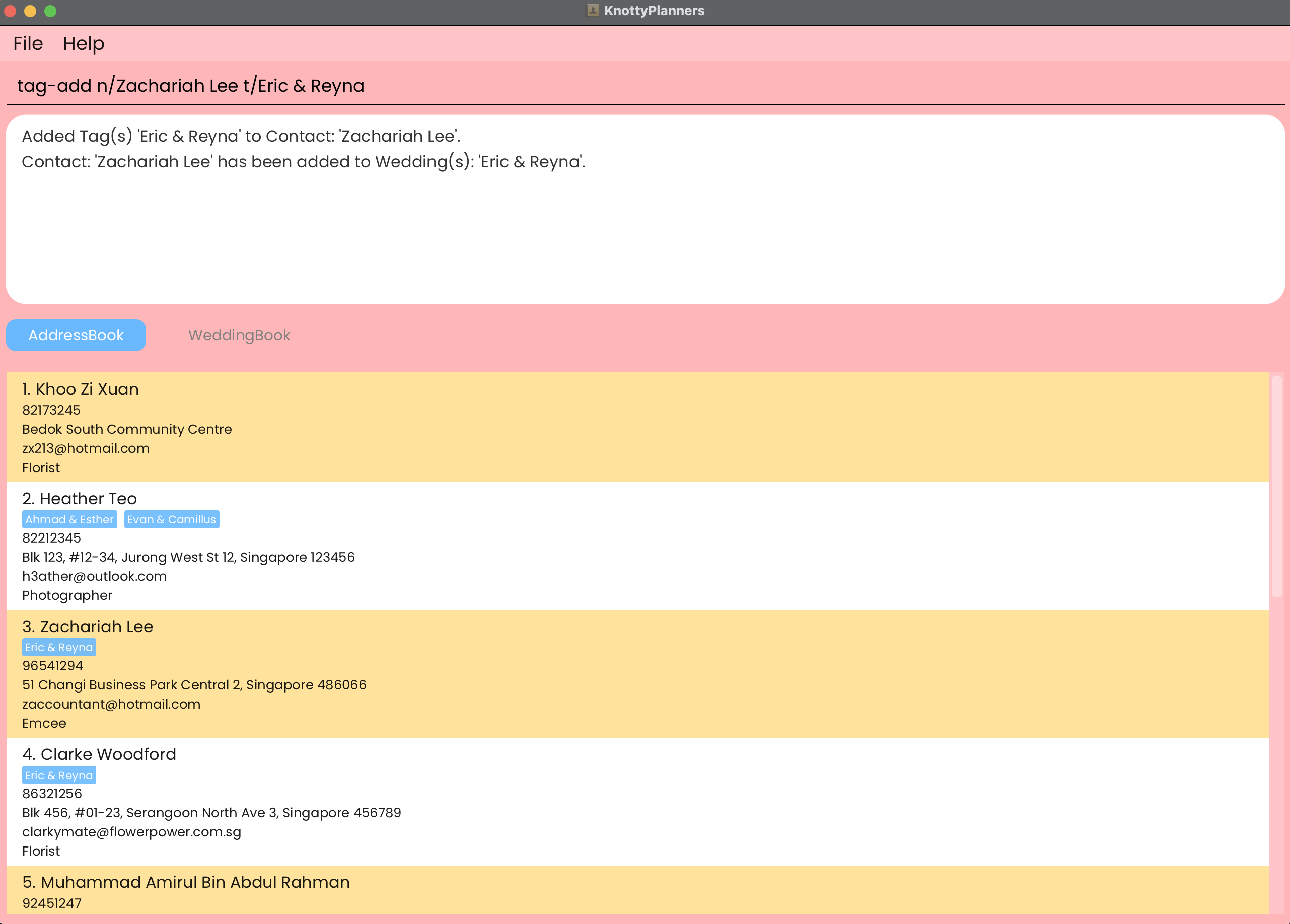Click the green window zoom button
Screen dimensions: 1290x924
click(x=50, y=11)
